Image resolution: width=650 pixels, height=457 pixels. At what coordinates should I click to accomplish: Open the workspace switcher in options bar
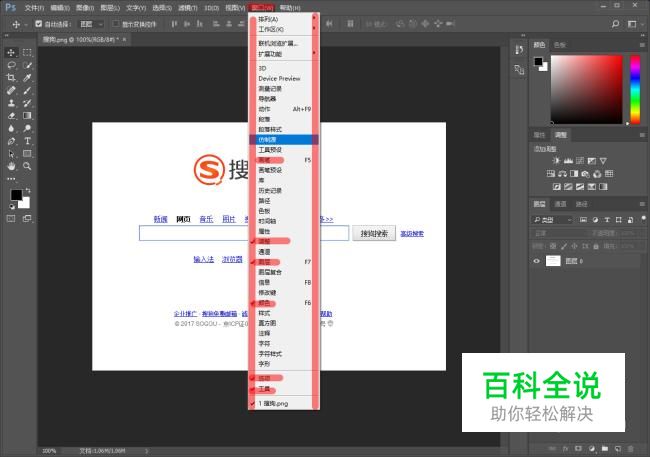pyautogui.click(x=634, y=24)
